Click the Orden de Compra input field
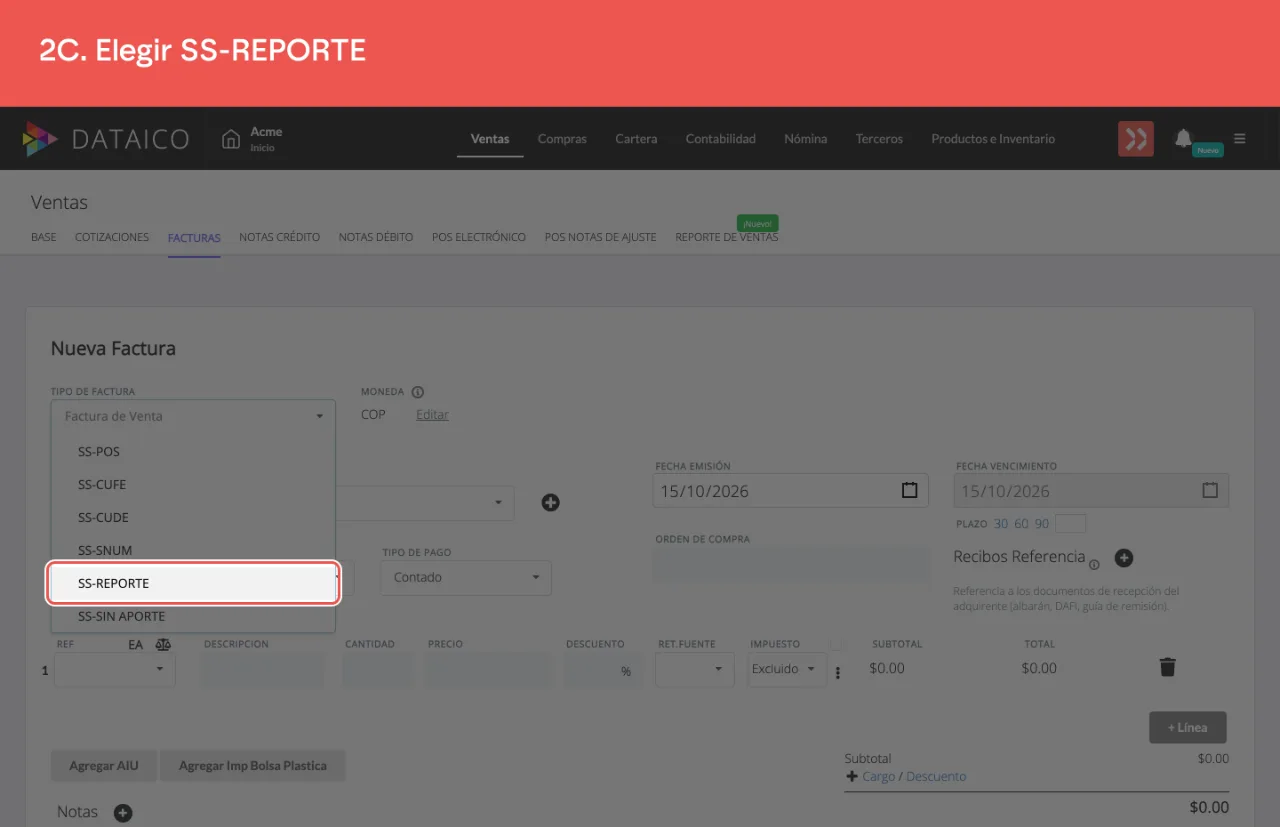Image resolution: width=1280 pixels, height=827 pixels. click(x=792, y=563)
